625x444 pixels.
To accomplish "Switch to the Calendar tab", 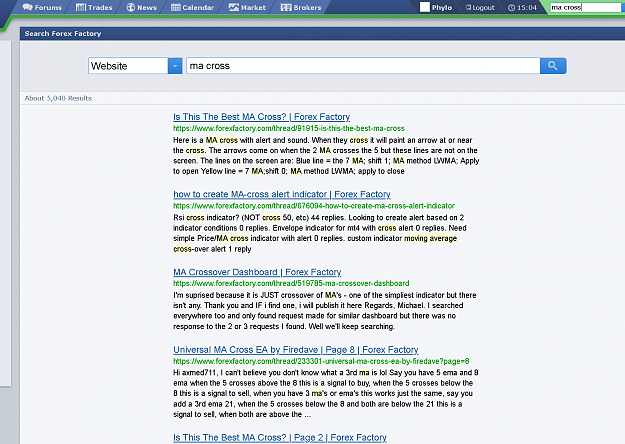I will coord(193,8).
